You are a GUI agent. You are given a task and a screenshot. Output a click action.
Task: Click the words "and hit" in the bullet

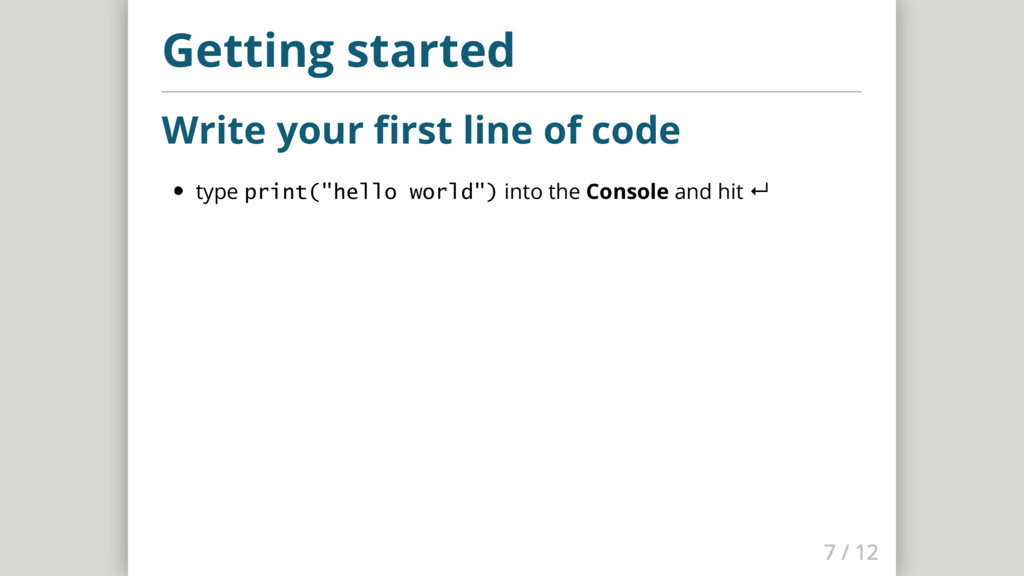(708, 192)
